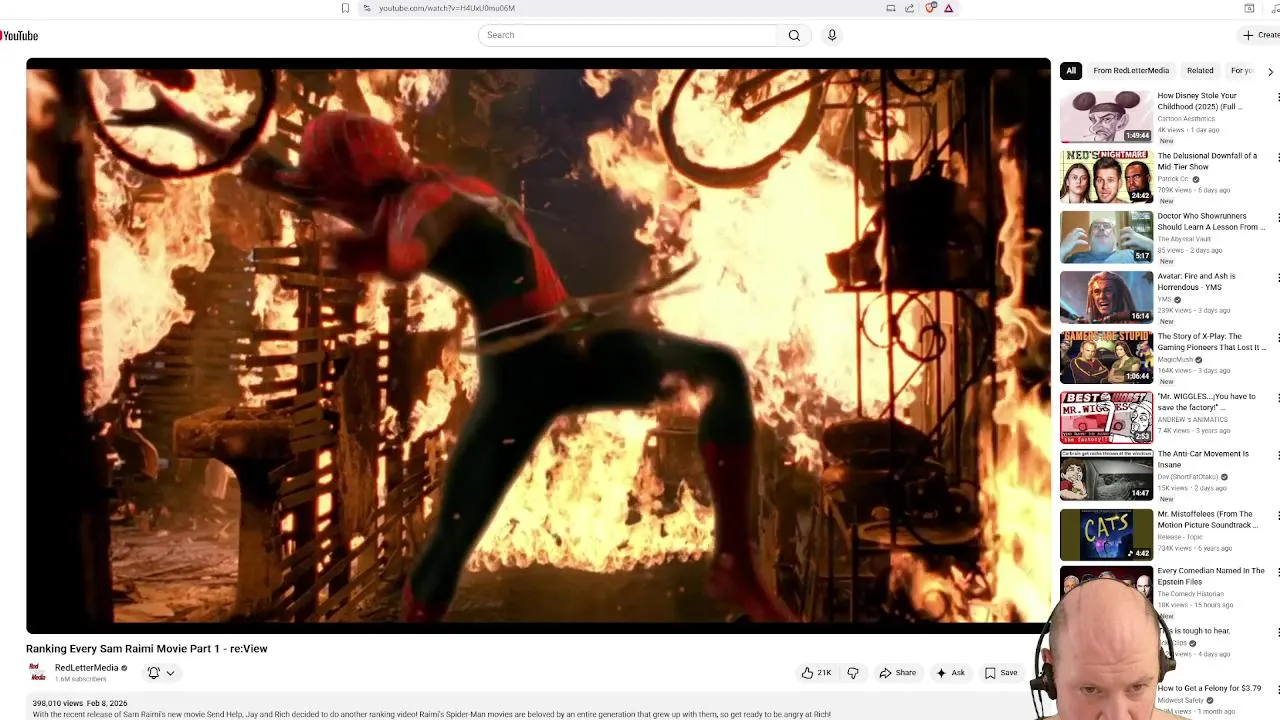Open How Disney Stole Your Childhood thumbnail
The image size is (1280, 720).
click(1106, 117)
